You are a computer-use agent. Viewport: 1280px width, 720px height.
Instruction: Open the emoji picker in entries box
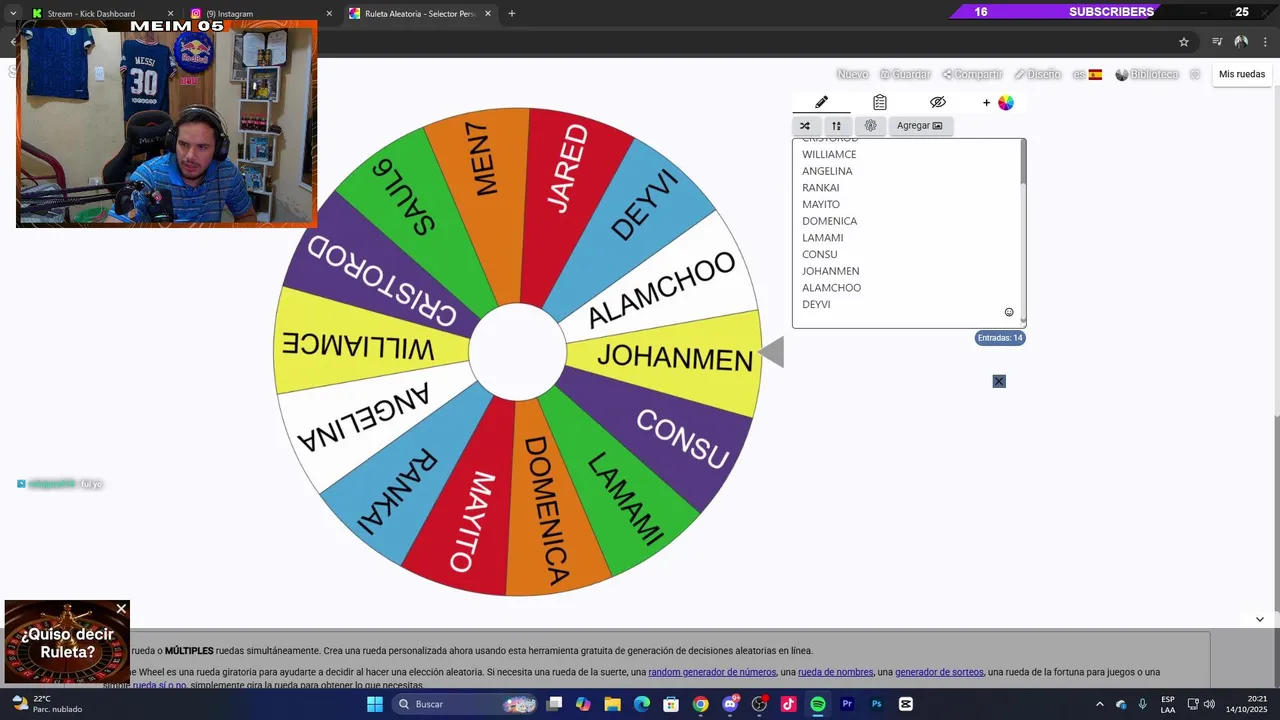tap(1009, 312)
